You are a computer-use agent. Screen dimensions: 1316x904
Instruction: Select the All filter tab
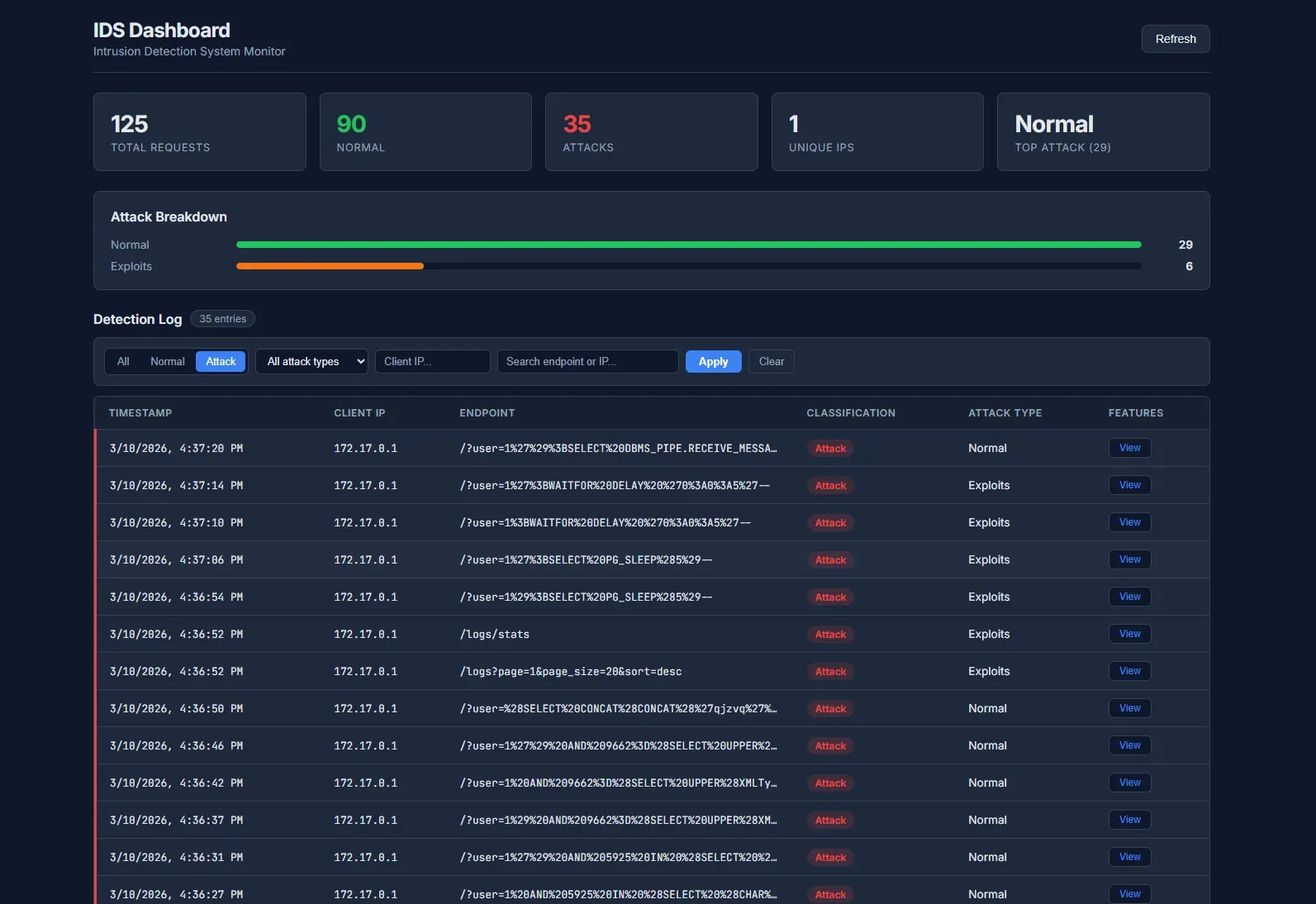[123, 362]
